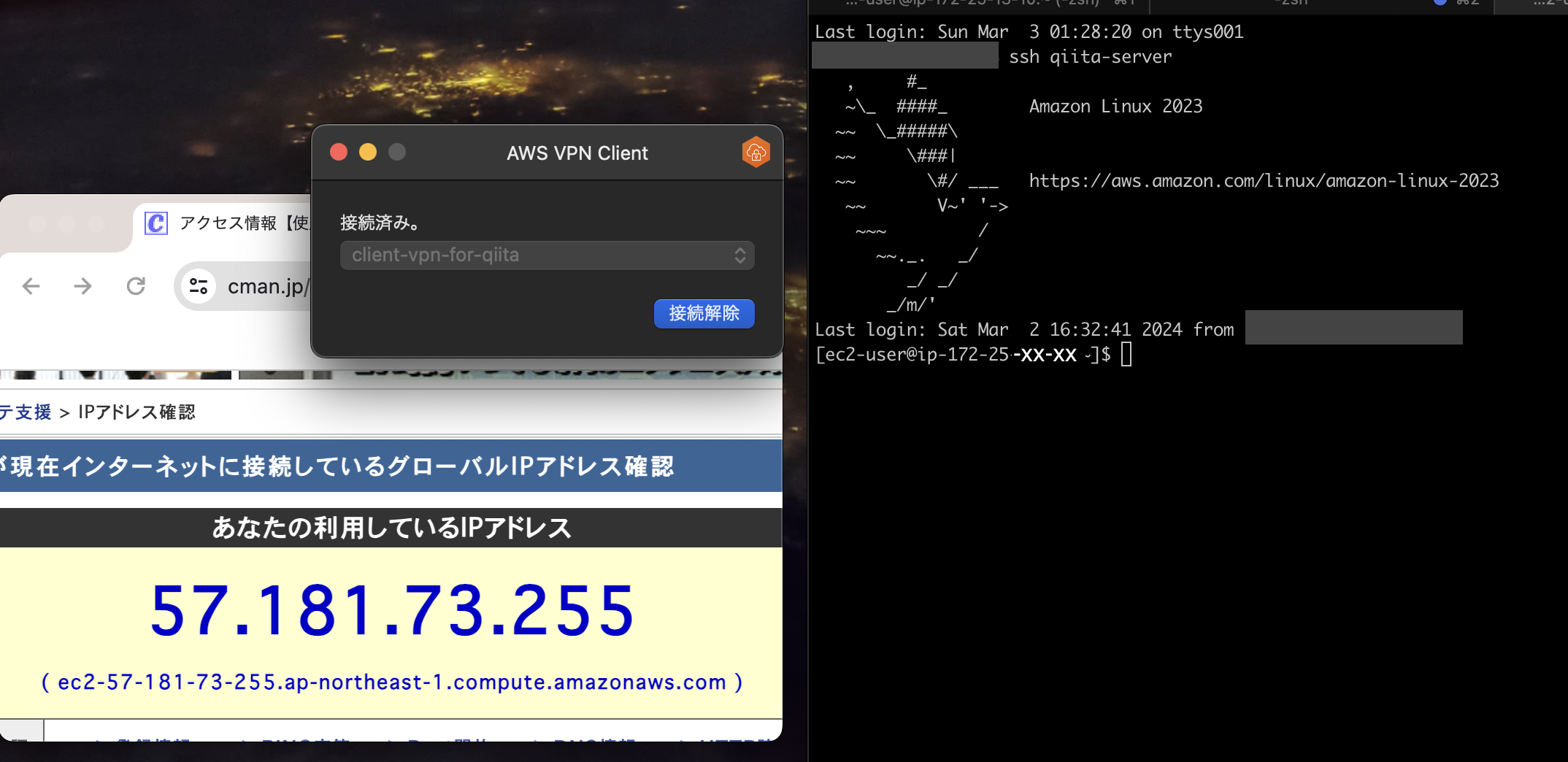Screen dimensions: 1568x762
Task: Click the アクセス情報 tab favicon
Action: 156,223
